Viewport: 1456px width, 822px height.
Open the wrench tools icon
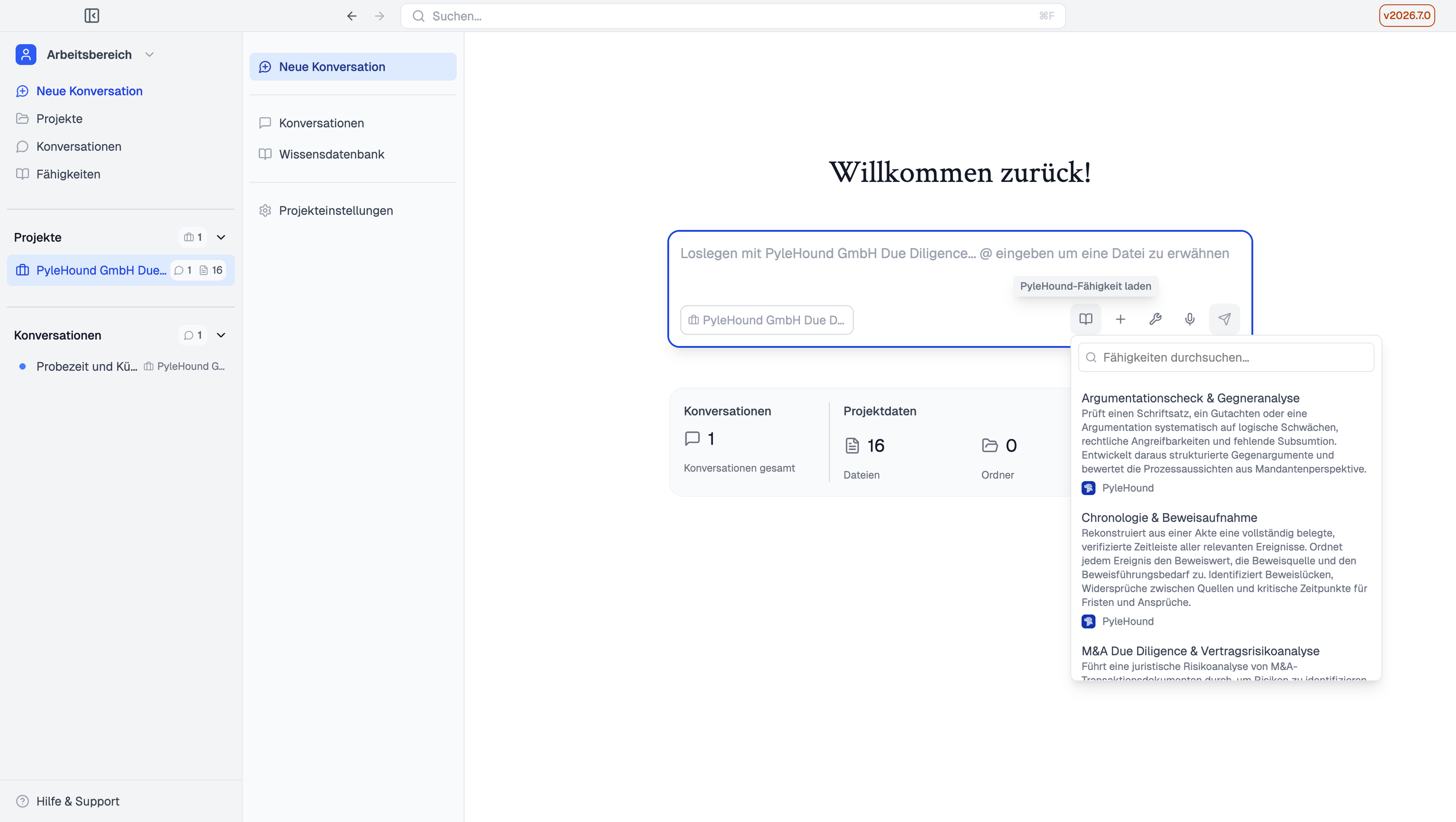[1155, 319]
